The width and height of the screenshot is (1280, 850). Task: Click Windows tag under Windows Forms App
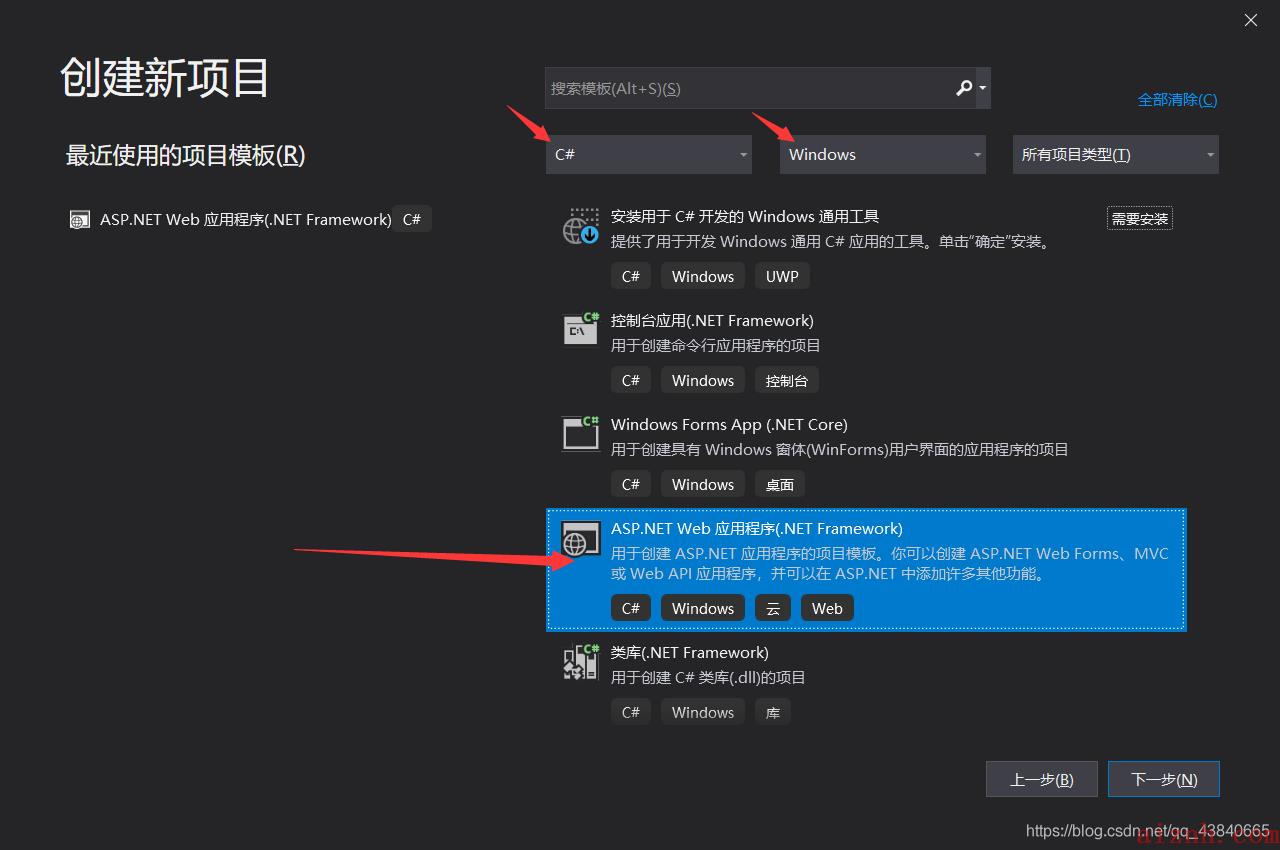click(x=703, y=484)
